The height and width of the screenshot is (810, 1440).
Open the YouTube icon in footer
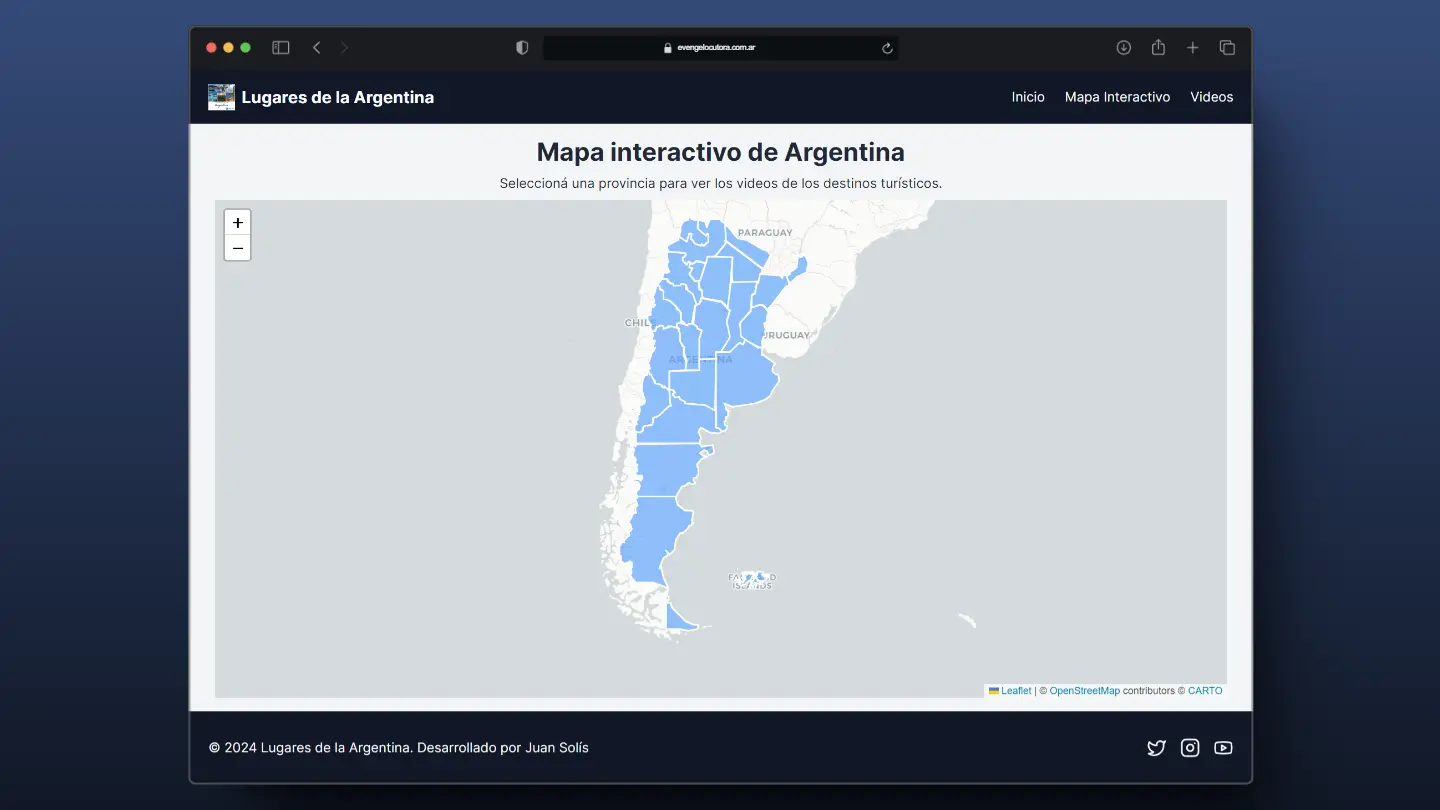pos(1223,748)
